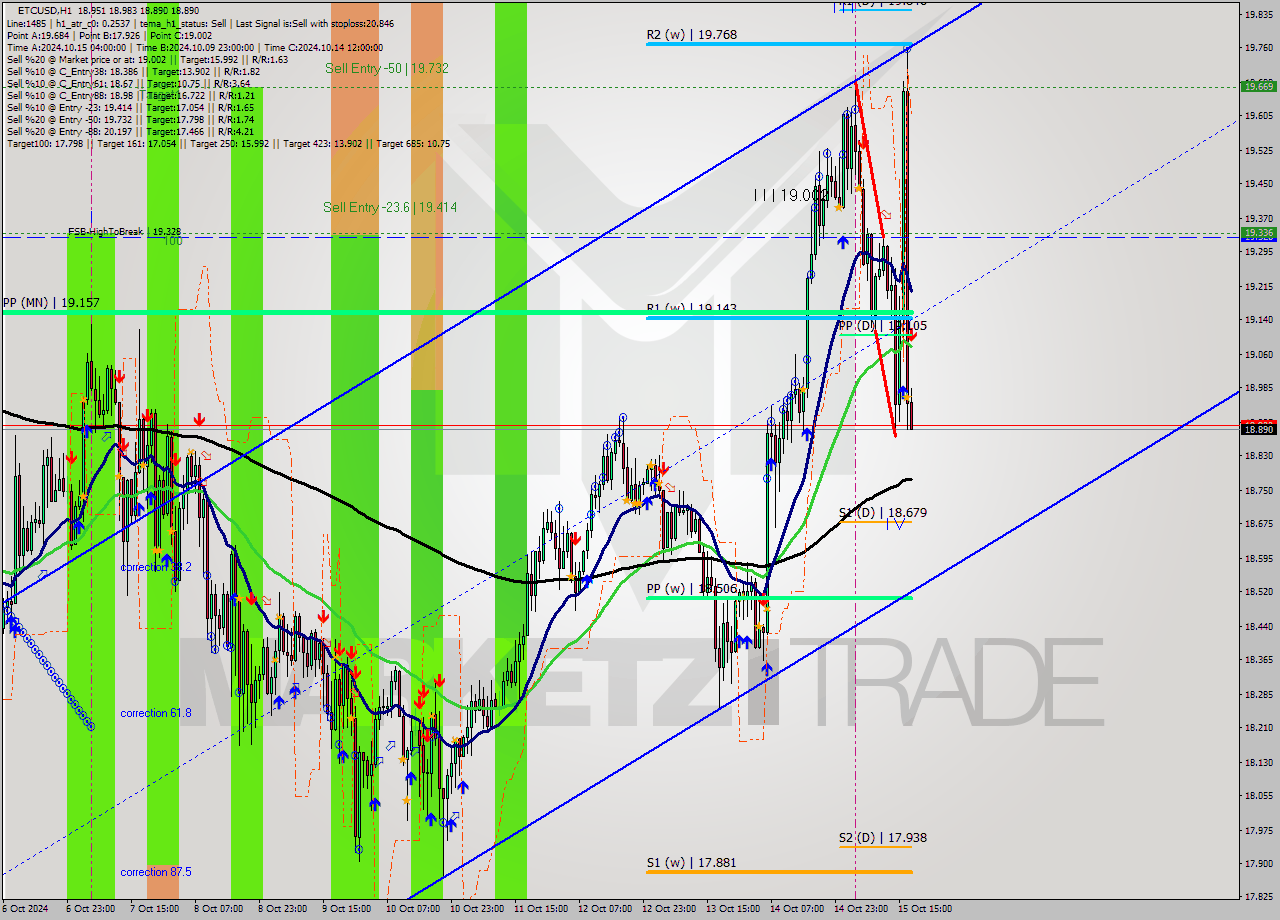Select the 'correction 87.5' Fibonacci label
The width and height of the screenshot is (1280, 920).
pyautogui.click(x=156, y=872)
